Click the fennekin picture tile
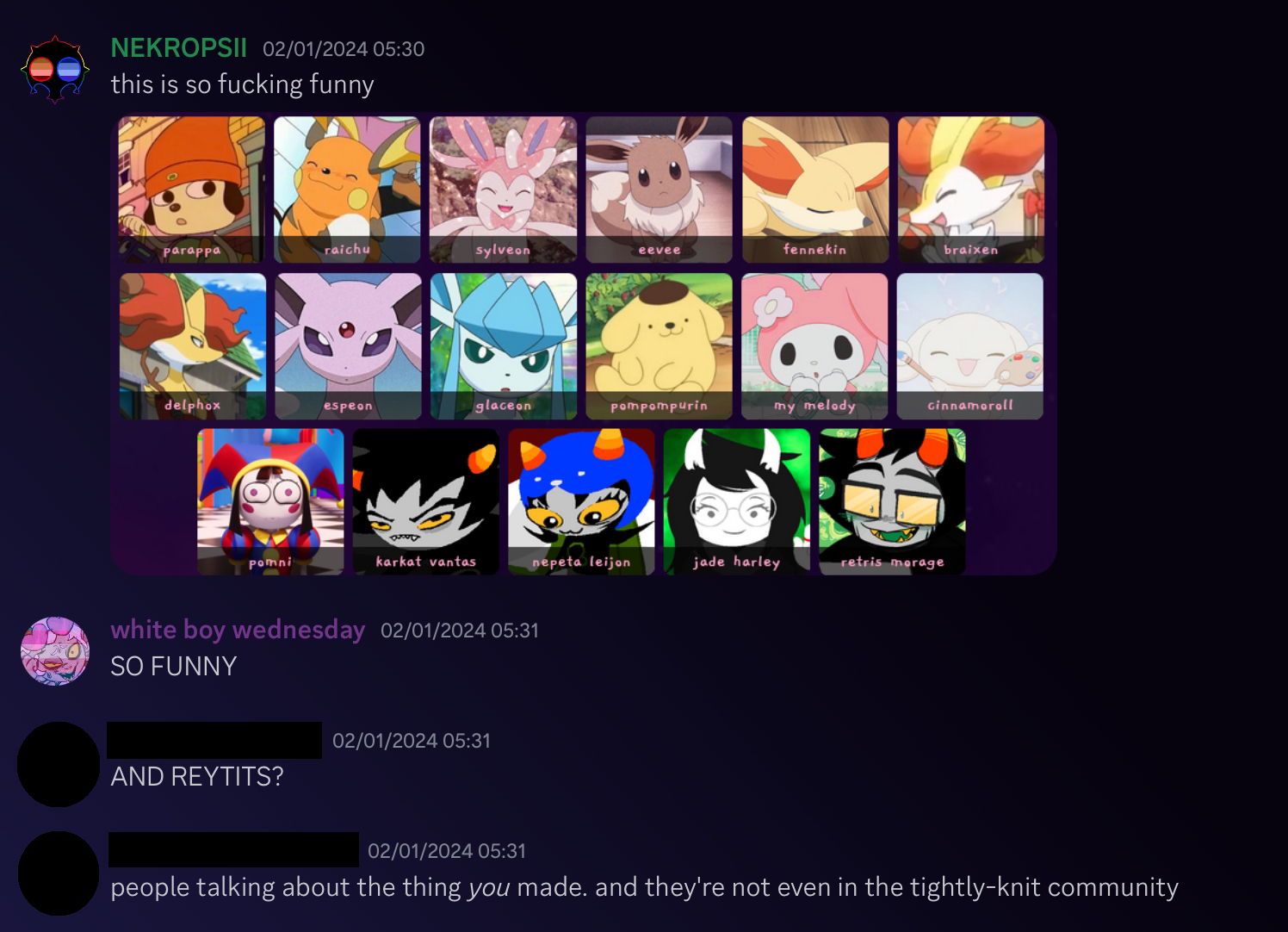The height and width of the screenshot is (932, 1288). 815,190
